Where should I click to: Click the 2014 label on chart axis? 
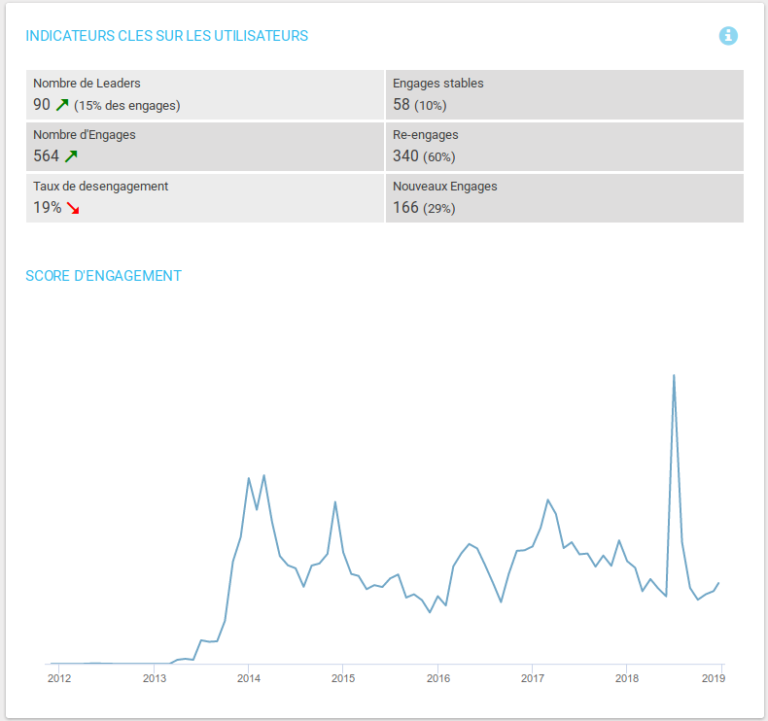click(248, 679)
